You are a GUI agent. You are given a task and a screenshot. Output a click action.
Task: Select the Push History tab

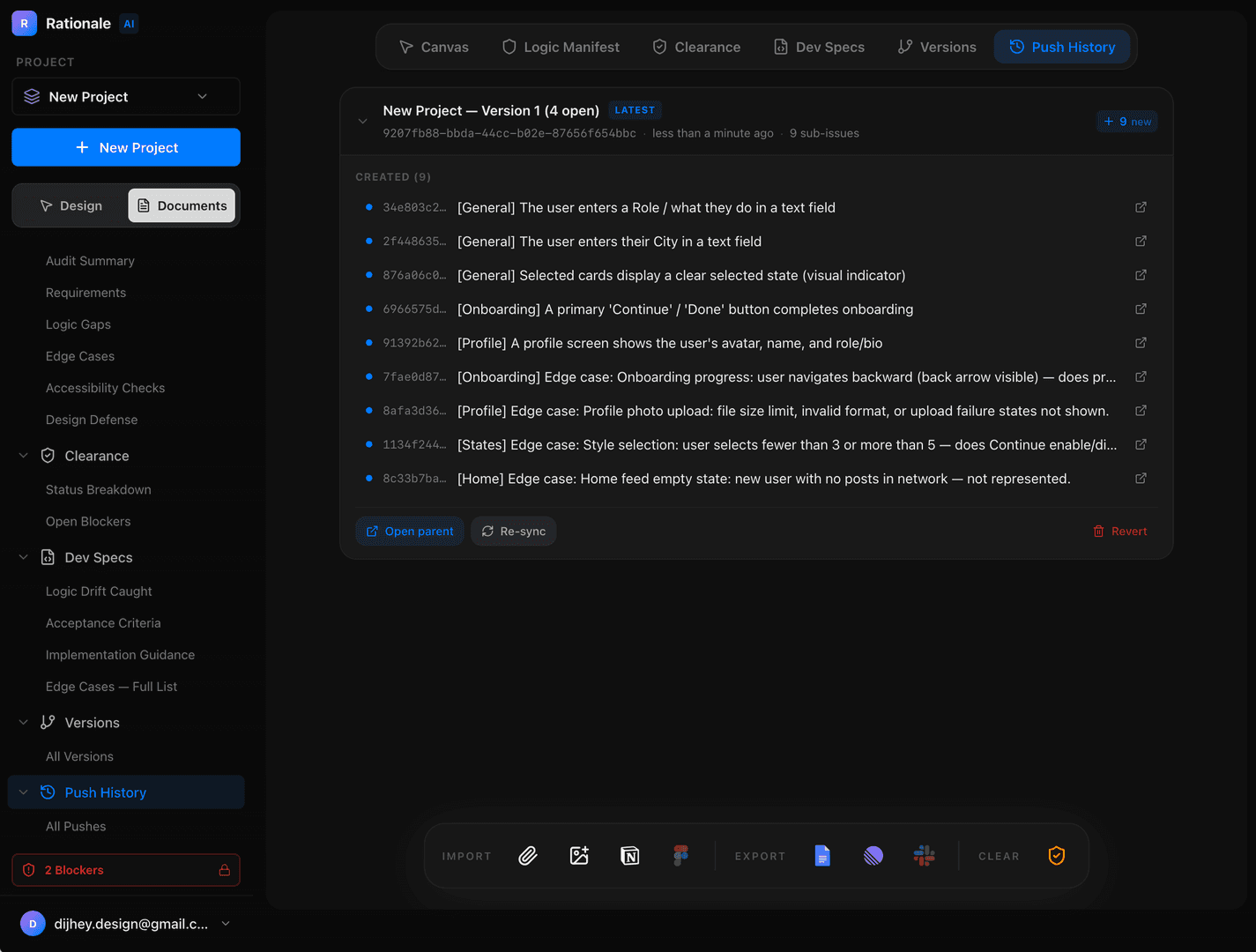pyautogui.click(x=1062, y=47)
